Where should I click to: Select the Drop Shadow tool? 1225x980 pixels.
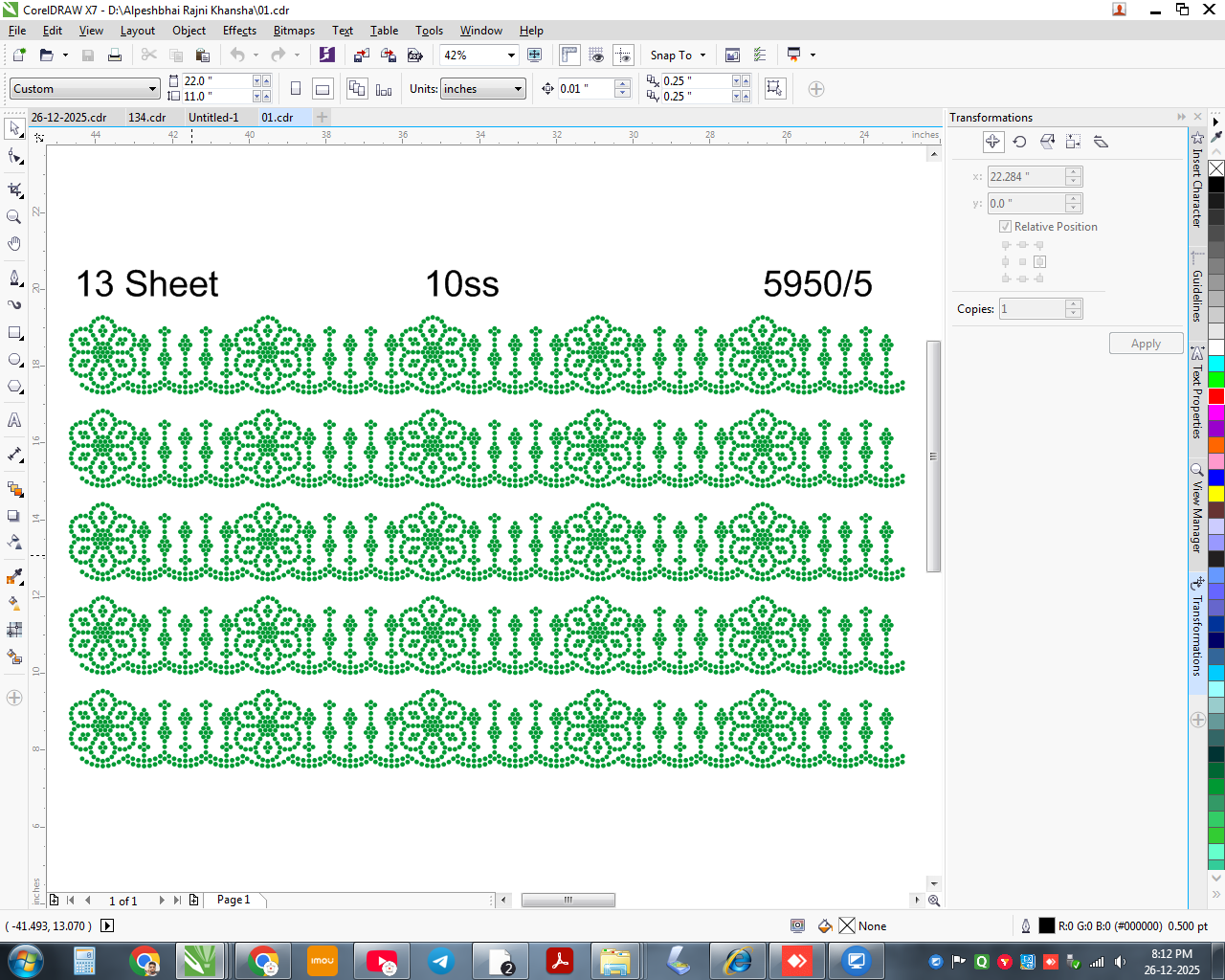pos(14,516)
